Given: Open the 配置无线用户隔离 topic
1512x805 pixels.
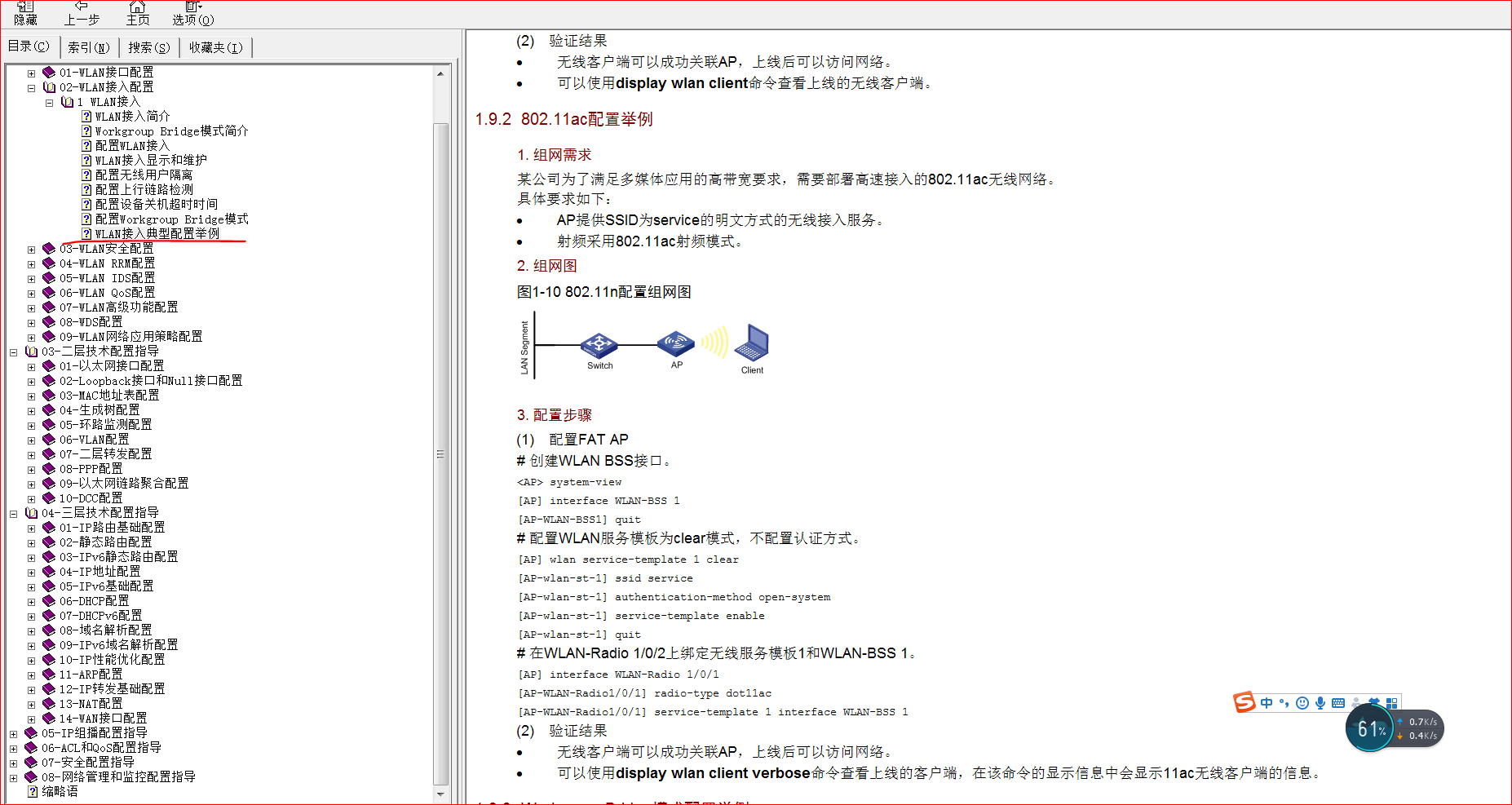Looking at the screenshot, I should point(144,175).
